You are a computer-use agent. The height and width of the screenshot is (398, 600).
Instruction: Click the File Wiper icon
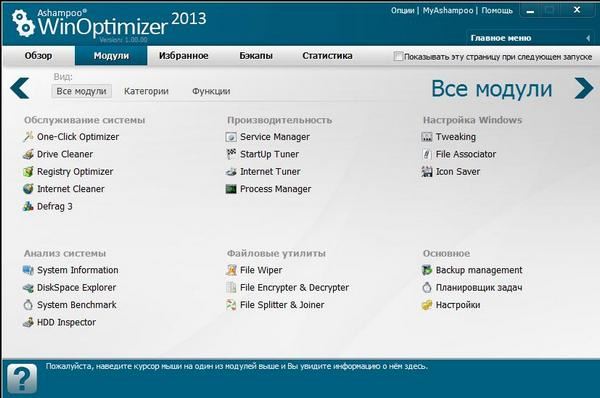pyautogui.click(x=231, y=270)
